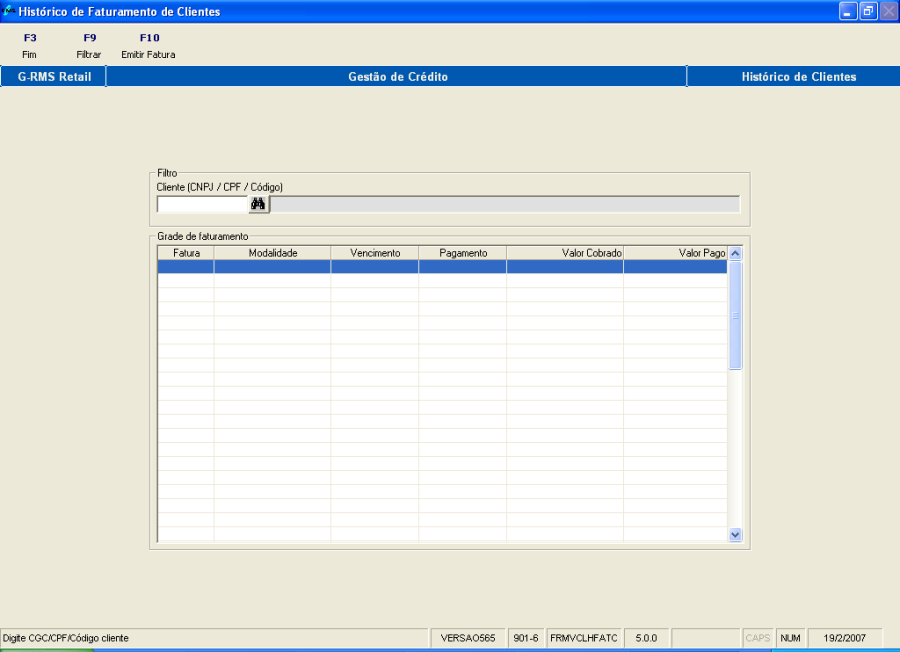
Task: Sort the grid by the Modalidade column
Action: coord(272,252)
